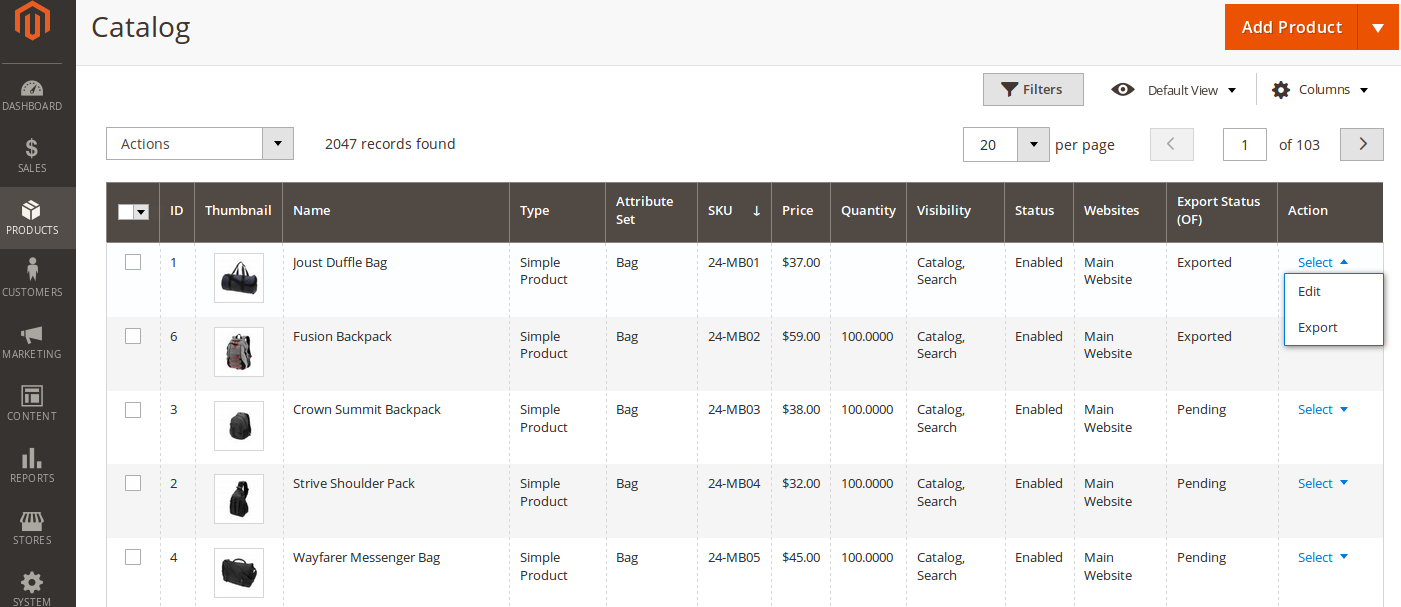1401x607 pixels.
Task: Open the Dashboard from the sidebar
Action: (33, 95)
